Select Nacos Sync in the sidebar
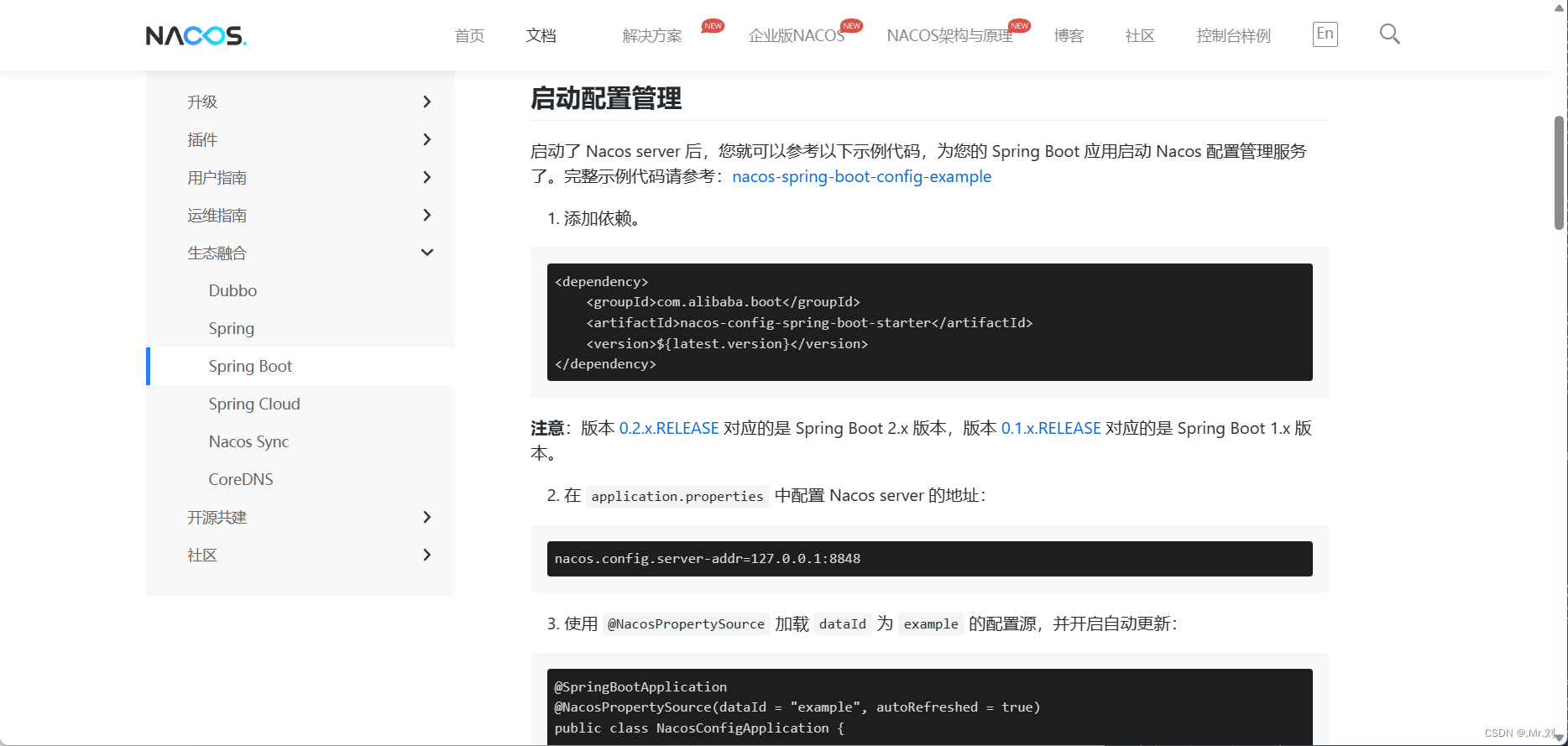The image size is (1568, 746). click(248, 441)
